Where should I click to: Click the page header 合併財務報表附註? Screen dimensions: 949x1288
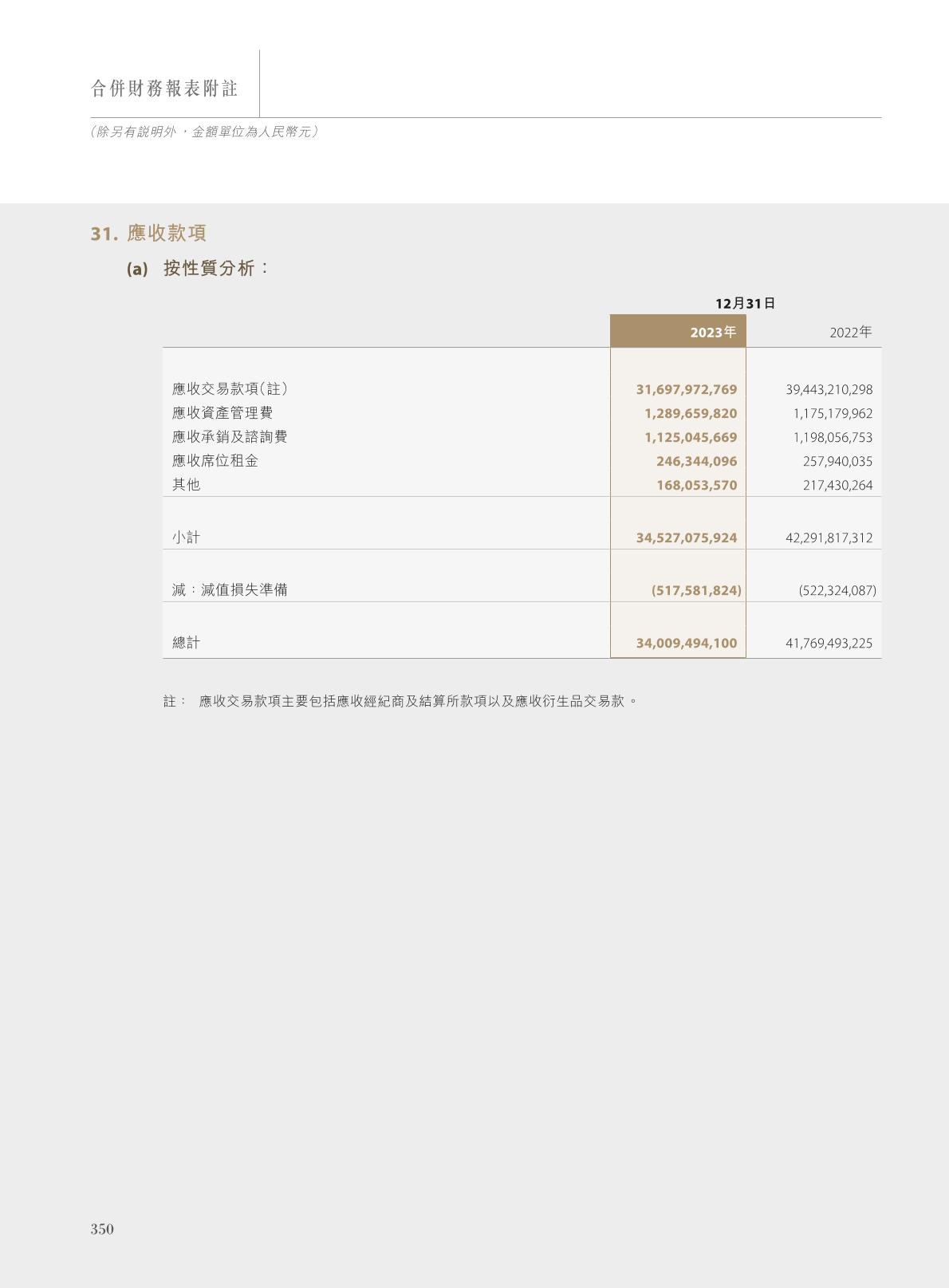coord(164,89)
